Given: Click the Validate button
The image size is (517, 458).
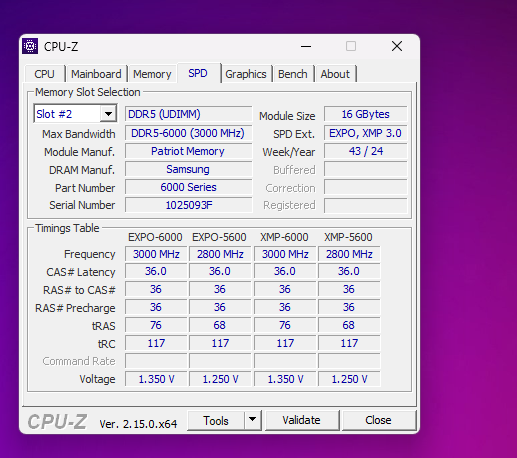Looking at the screenshot, I should pyautogui.click(x=302, y=420).
